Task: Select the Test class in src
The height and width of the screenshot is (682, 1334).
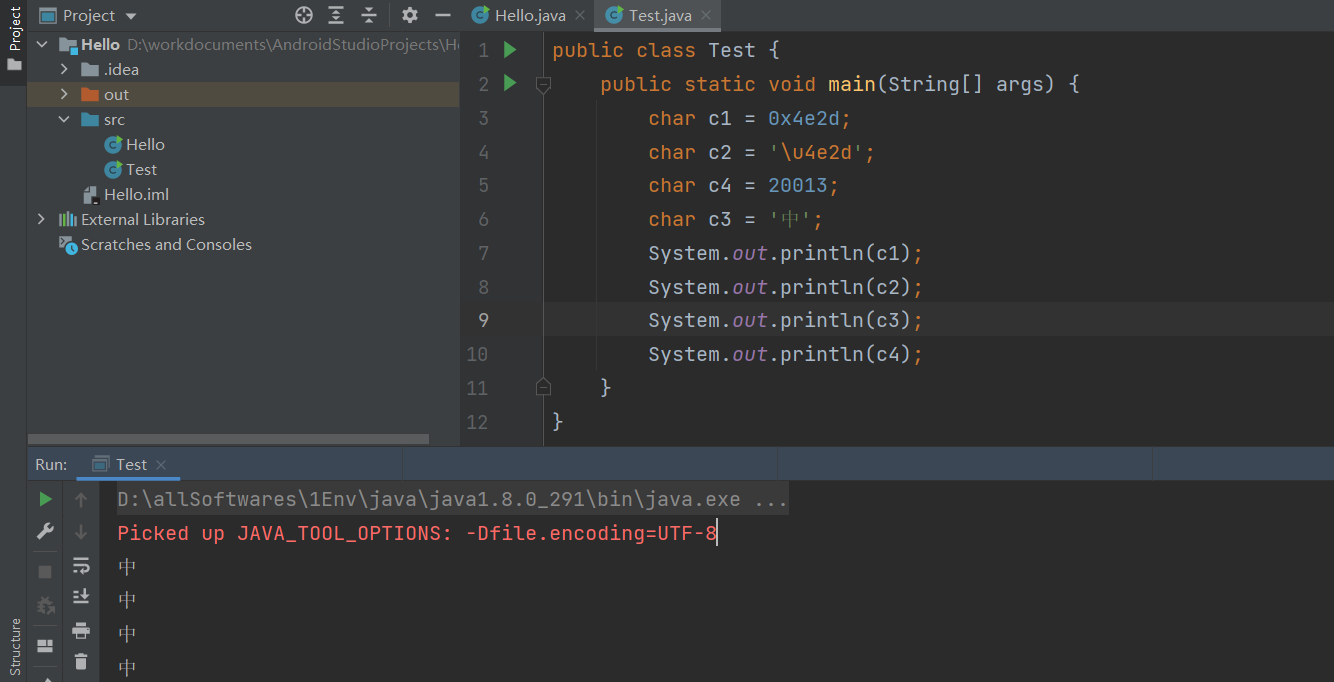Action: coord(130,169)
